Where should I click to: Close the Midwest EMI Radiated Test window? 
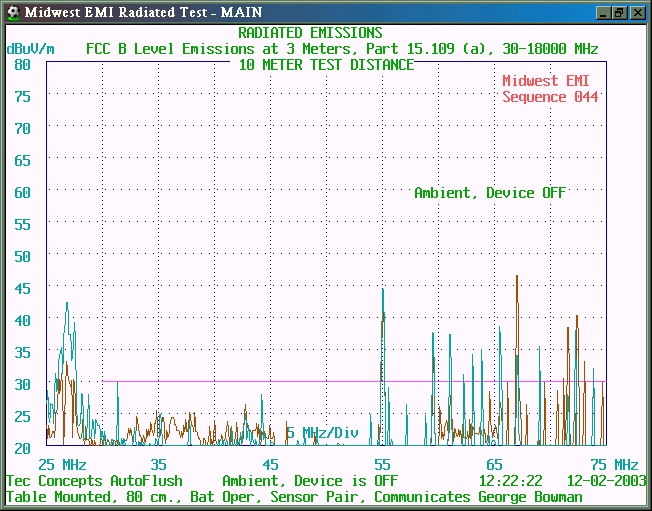(x=637, y=12)
